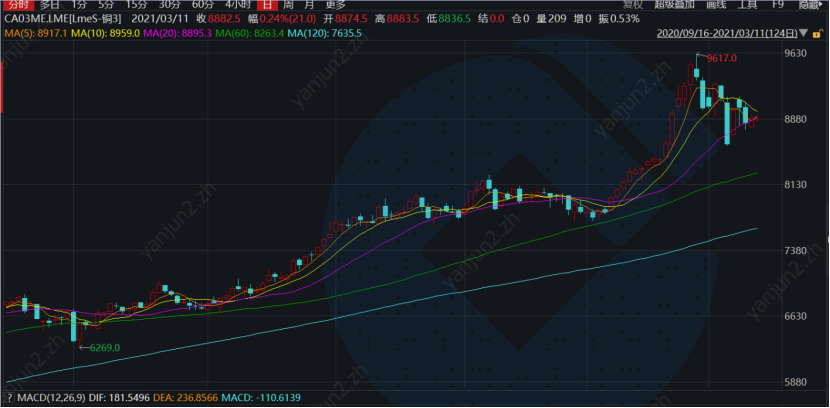Click the 8880 price axis label
This screenshot has height=408, width=830.
[797, 119]
